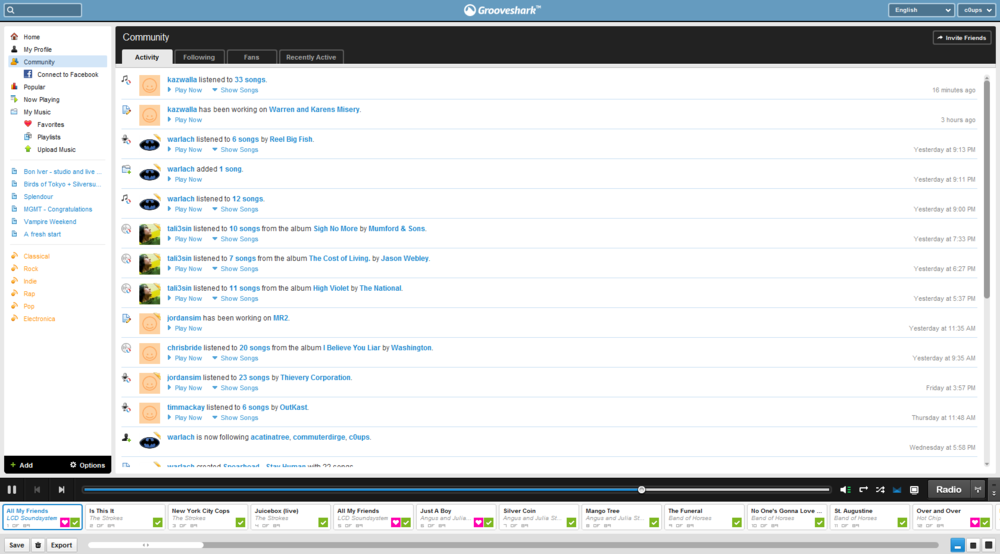
Task: Click the Invite Friends button
Action: click(x=961, y=38)
